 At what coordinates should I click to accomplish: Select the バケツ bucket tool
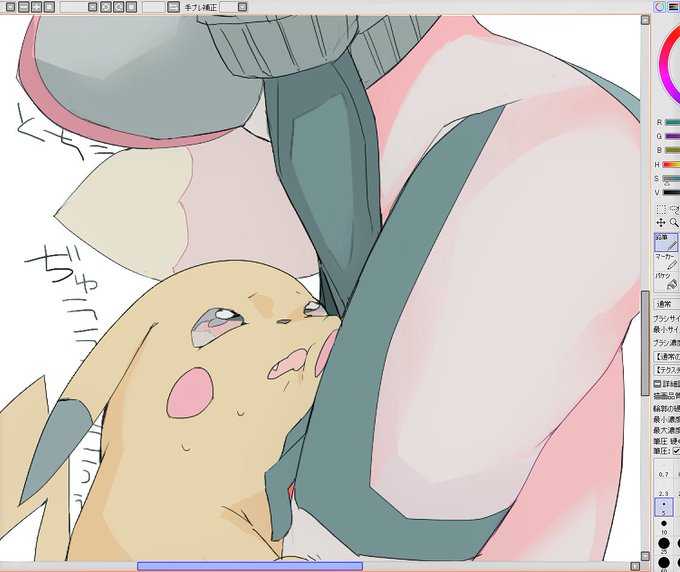pyautogui.click(x=666, y=281)
